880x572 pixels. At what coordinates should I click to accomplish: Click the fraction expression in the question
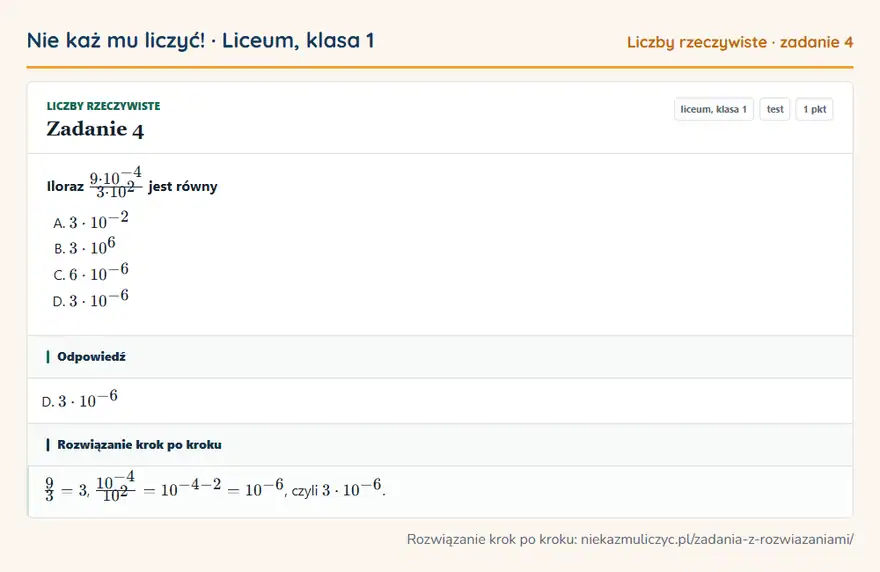tap(116, 183)
